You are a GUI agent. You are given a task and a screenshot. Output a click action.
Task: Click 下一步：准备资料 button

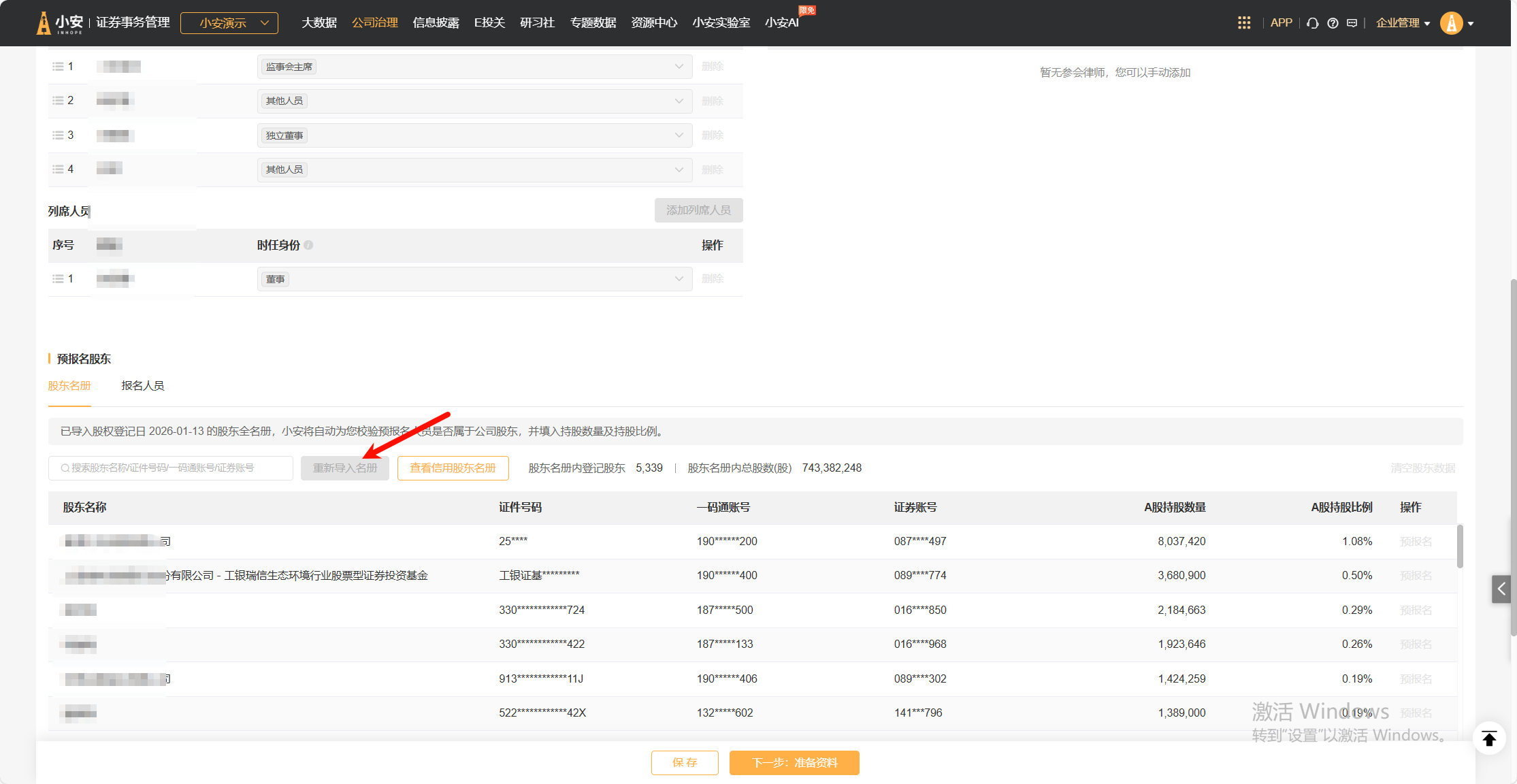pos(794,763)
